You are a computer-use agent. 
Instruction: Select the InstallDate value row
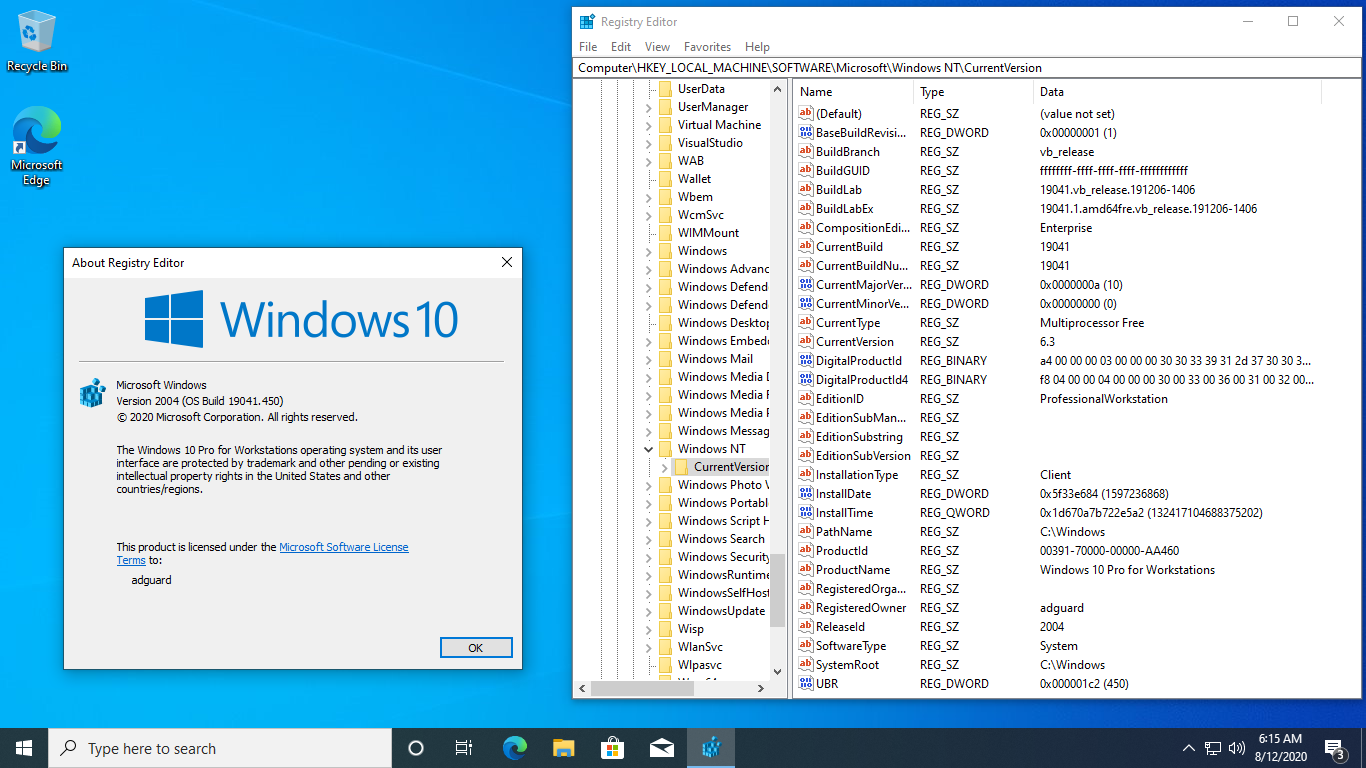1078,494
